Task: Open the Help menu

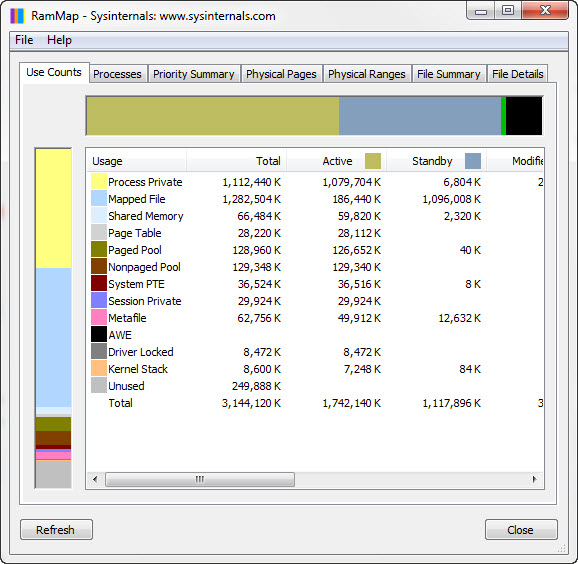Action: point(59,40)
